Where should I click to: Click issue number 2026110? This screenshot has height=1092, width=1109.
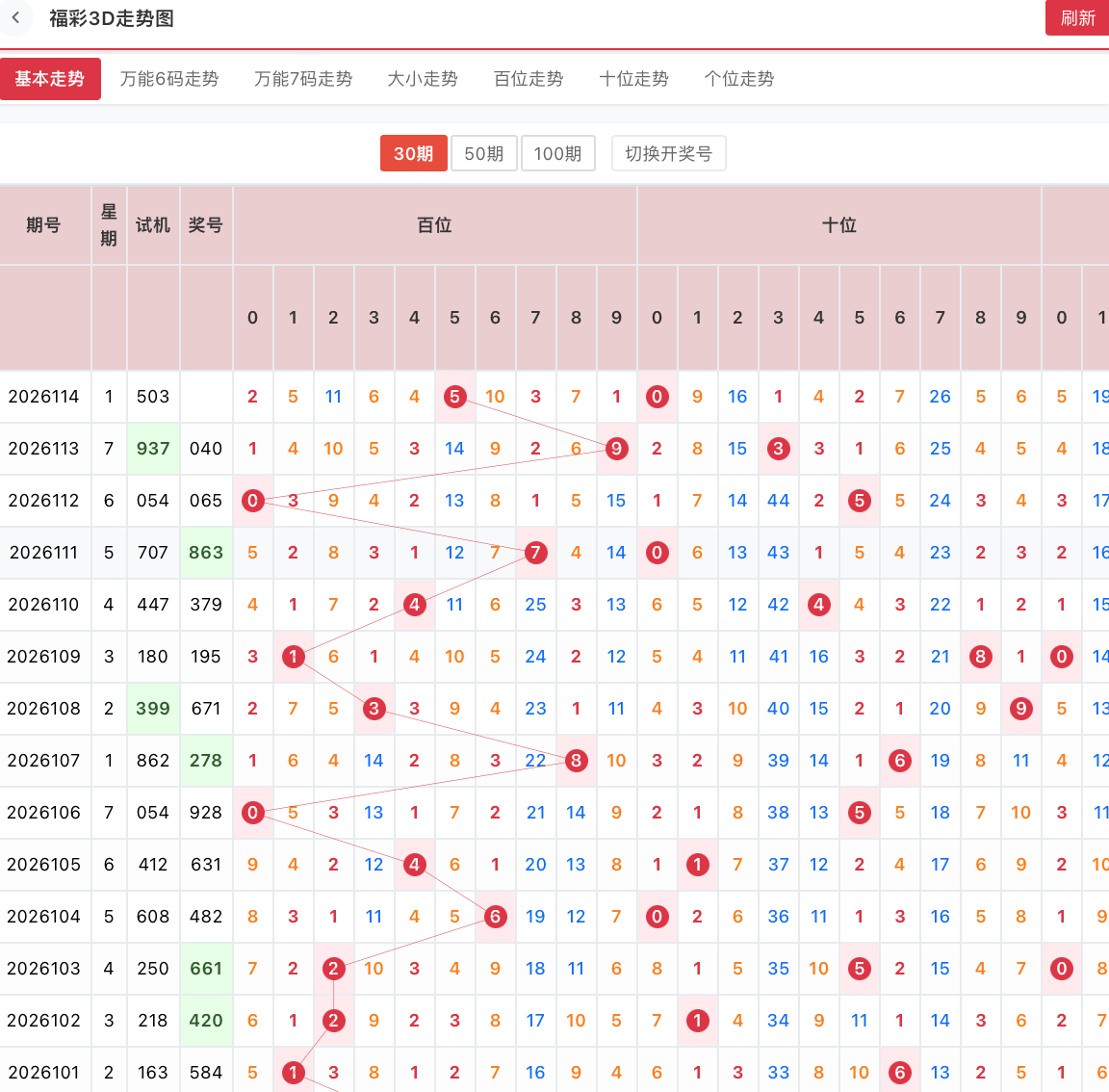tap(44, 605)
